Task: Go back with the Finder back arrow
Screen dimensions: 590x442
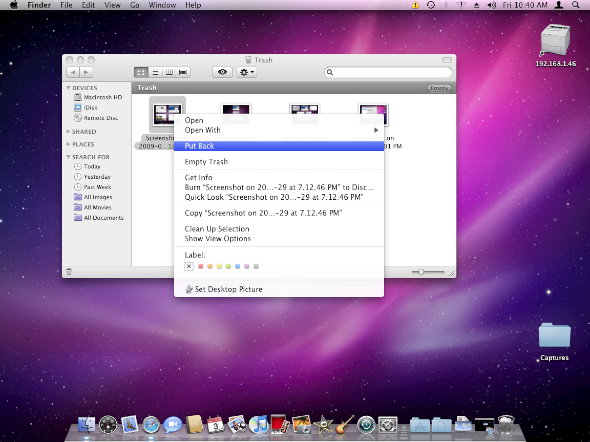Action: tap(73, 72)
